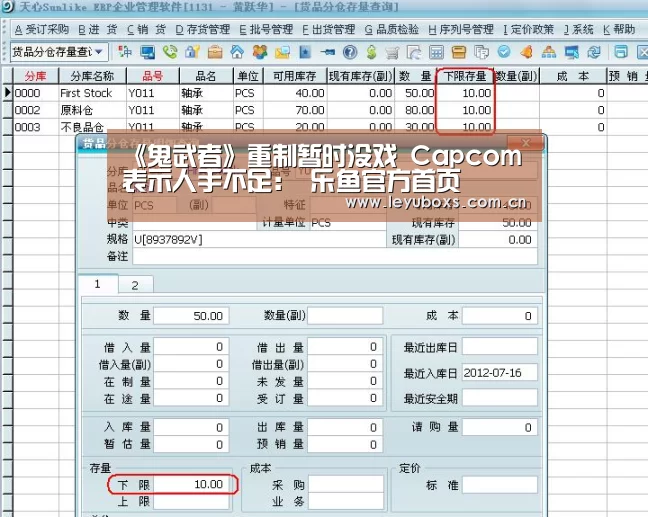The height and width of the screenshot is (517, 648).
Task: Click the copy documents toolbar icon
Action: 481,52
